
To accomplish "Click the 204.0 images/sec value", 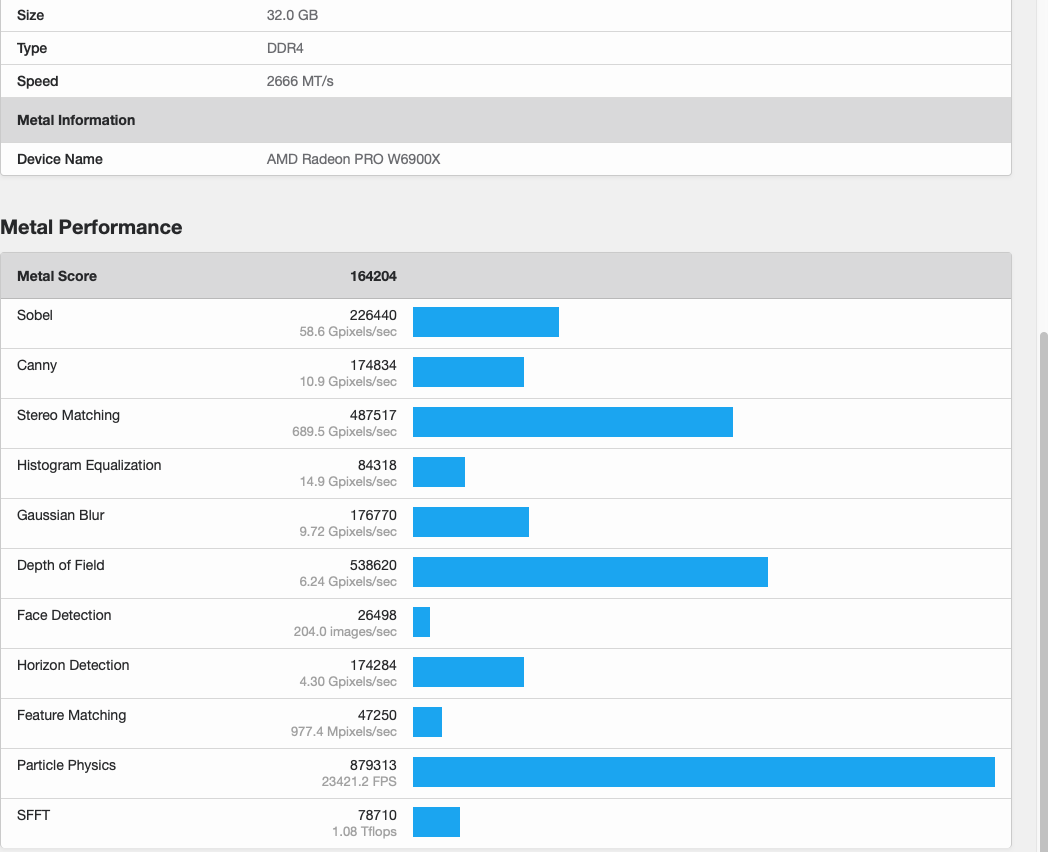I will coord(345,632).
